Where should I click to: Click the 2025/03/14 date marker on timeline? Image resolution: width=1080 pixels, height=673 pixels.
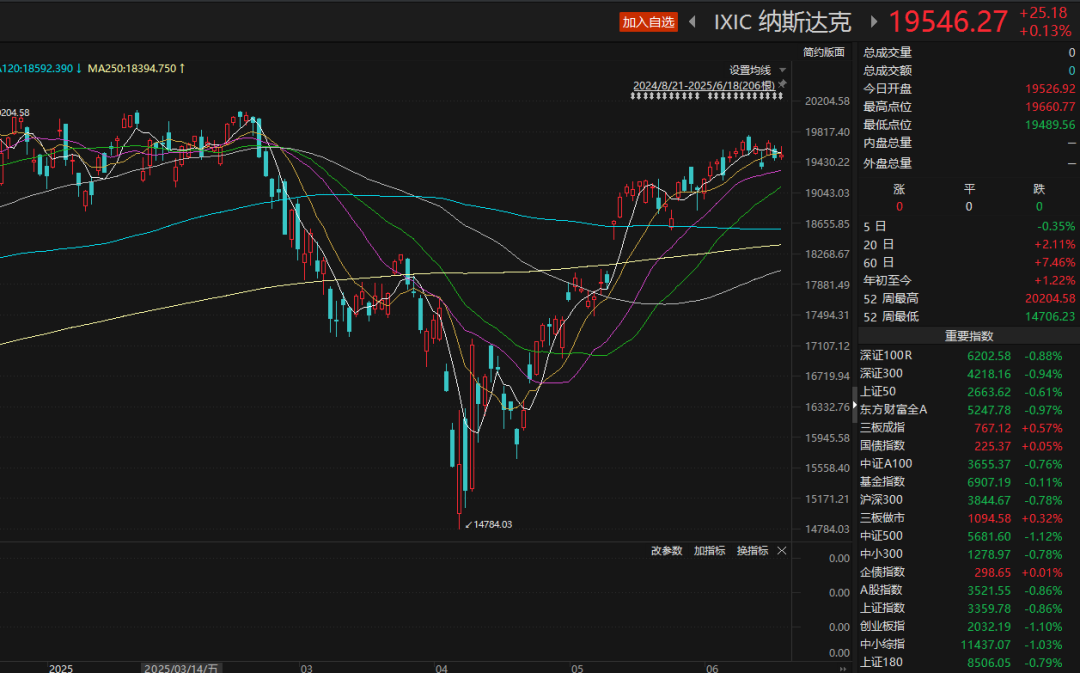click(181, 668)
